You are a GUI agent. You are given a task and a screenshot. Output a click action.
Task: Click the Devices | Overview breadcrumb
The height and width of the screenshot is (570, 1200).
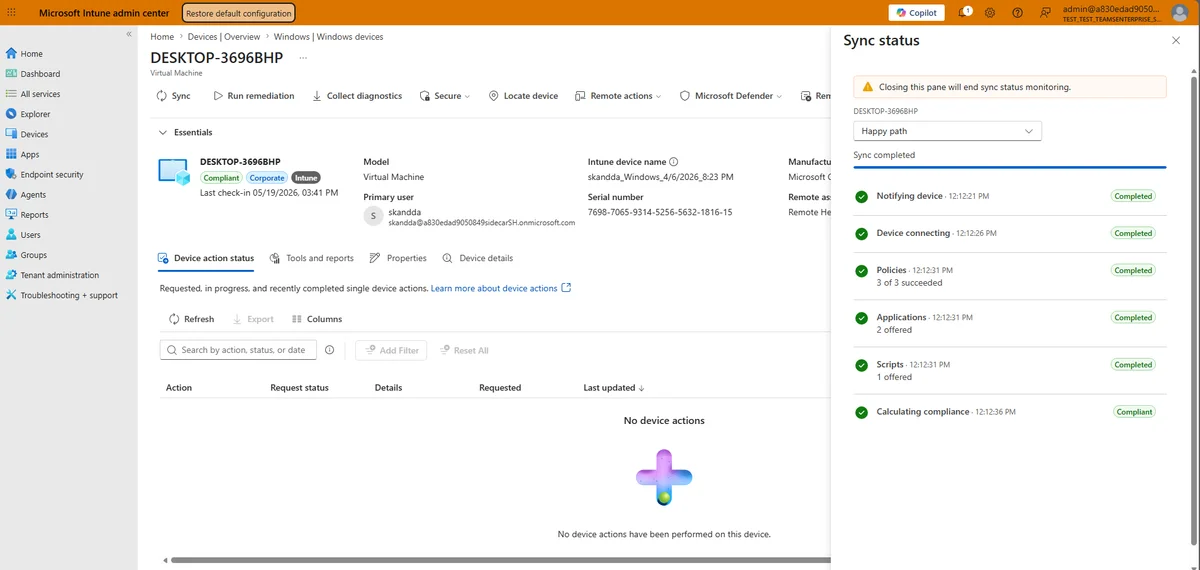225,37
